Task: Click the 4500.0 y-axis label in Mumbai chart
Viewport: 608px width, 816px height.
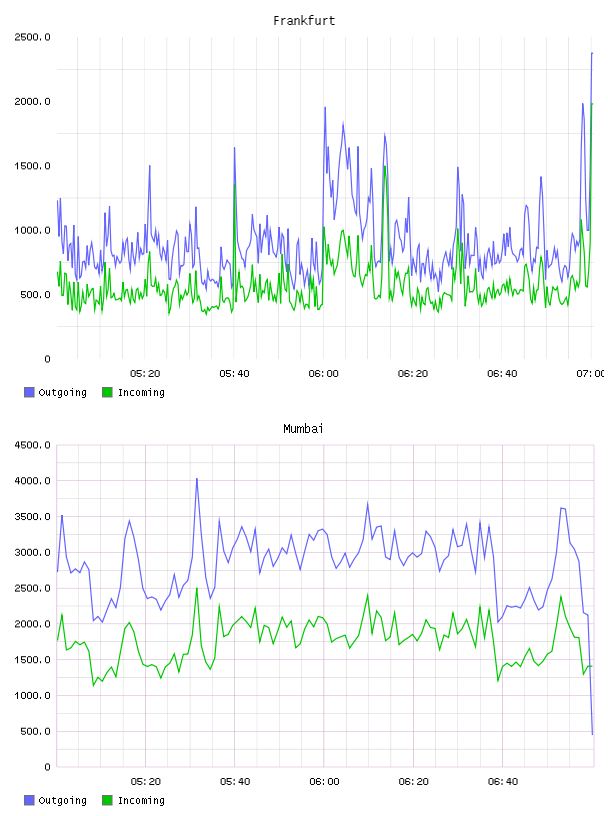Action: 33,445
